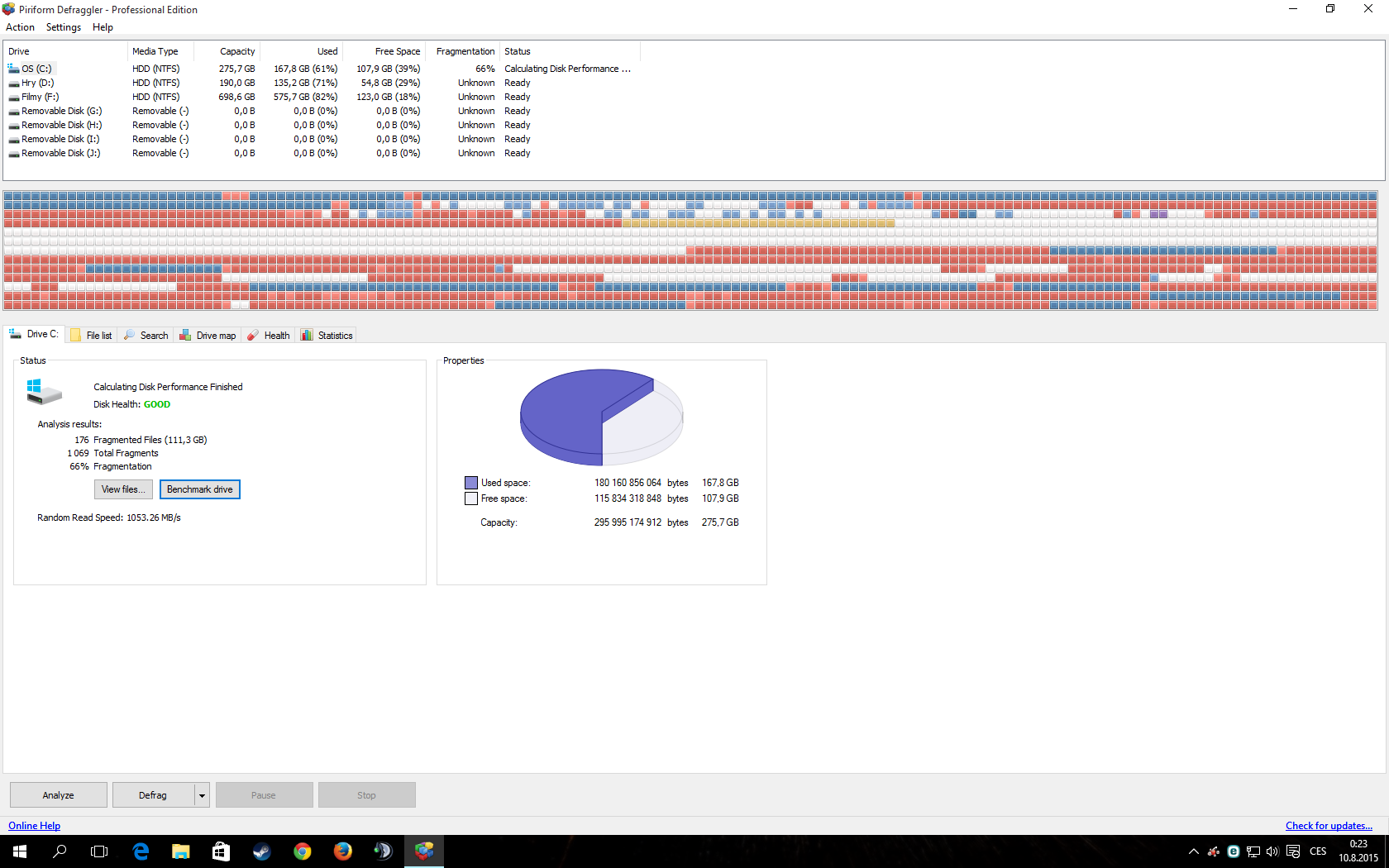The width and height of the screenshot is (1389, 868).
Task: Sort by the Used column header
Action: click(302, 51)
